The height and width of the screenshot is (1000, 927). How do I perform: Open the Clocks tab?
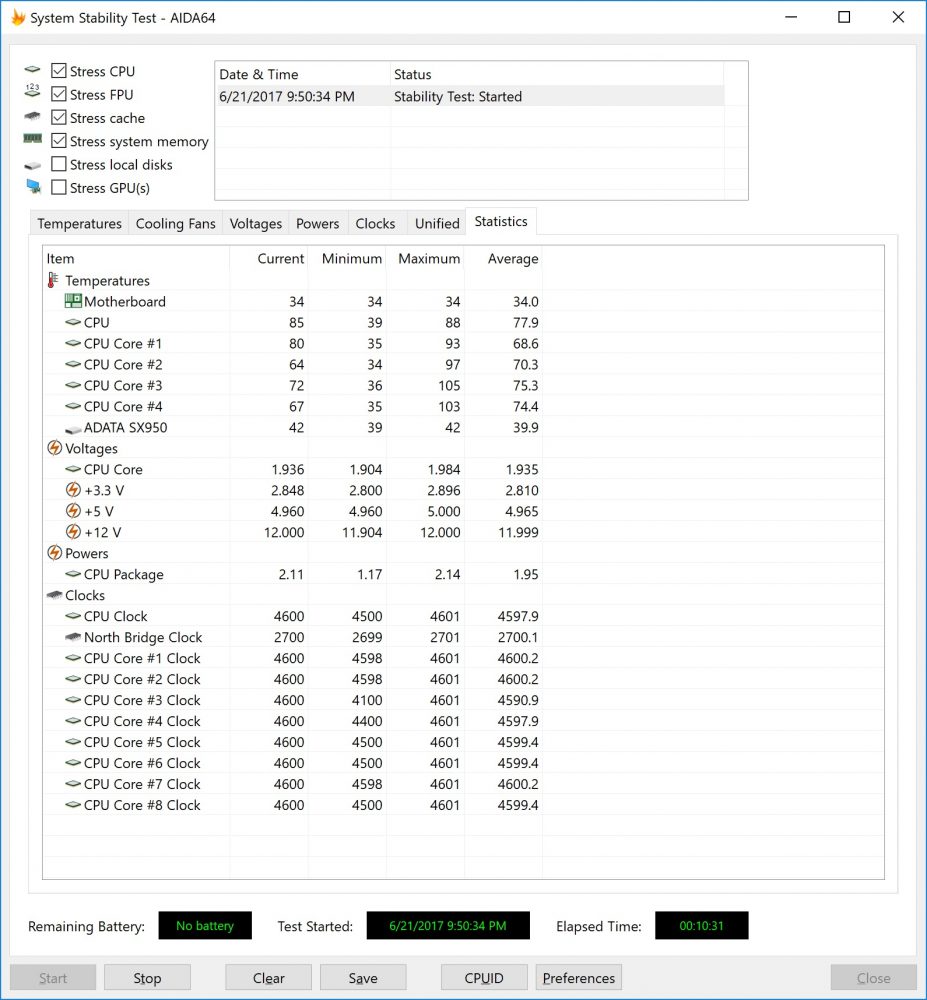click(376, 223)
